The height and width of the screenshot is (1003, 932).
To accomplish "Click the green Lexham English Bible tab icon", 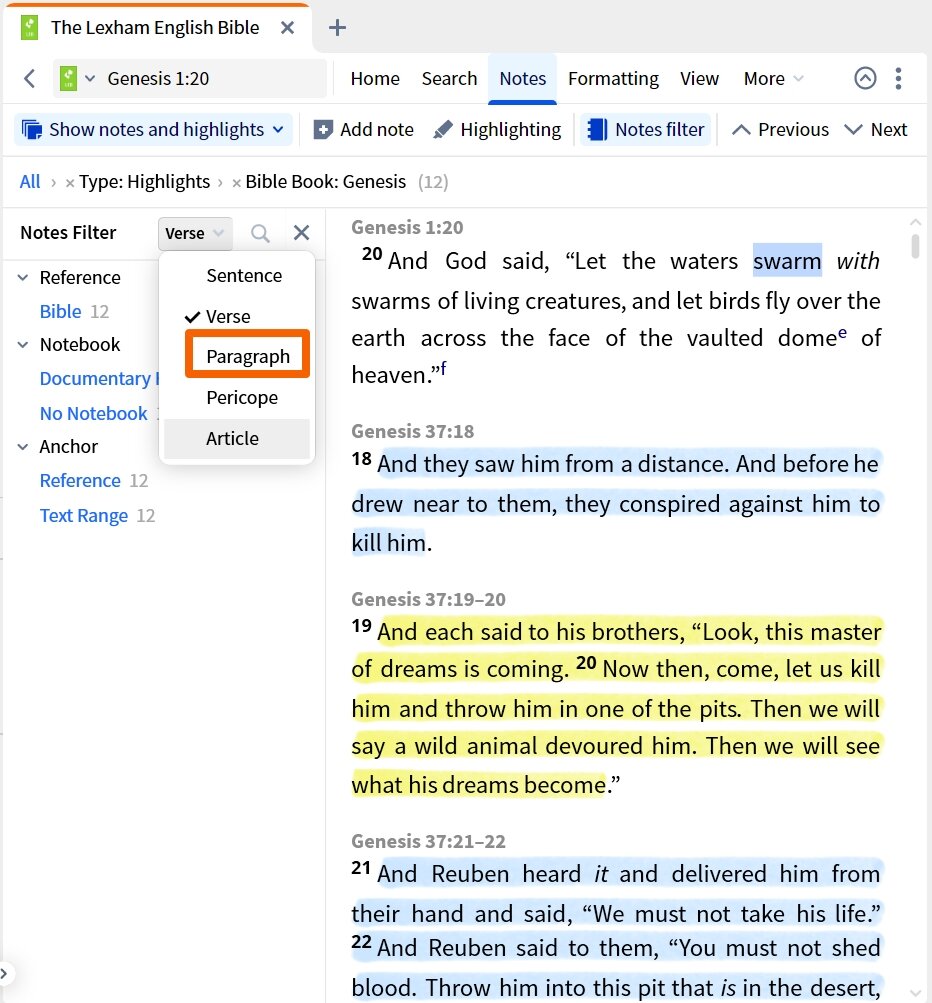I will pos(29,28).
